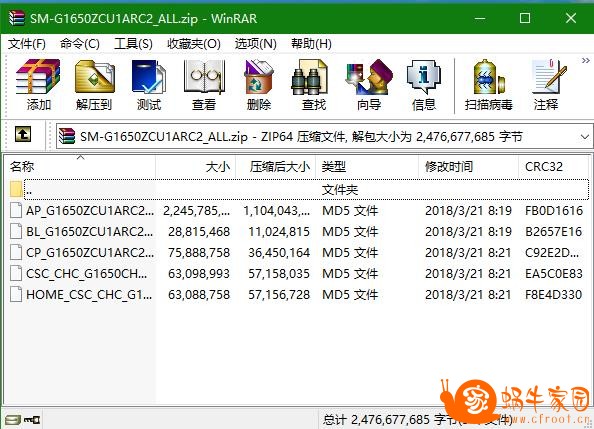
Task: Click the AP file's document icon
Action: click(x=16, y=210)
